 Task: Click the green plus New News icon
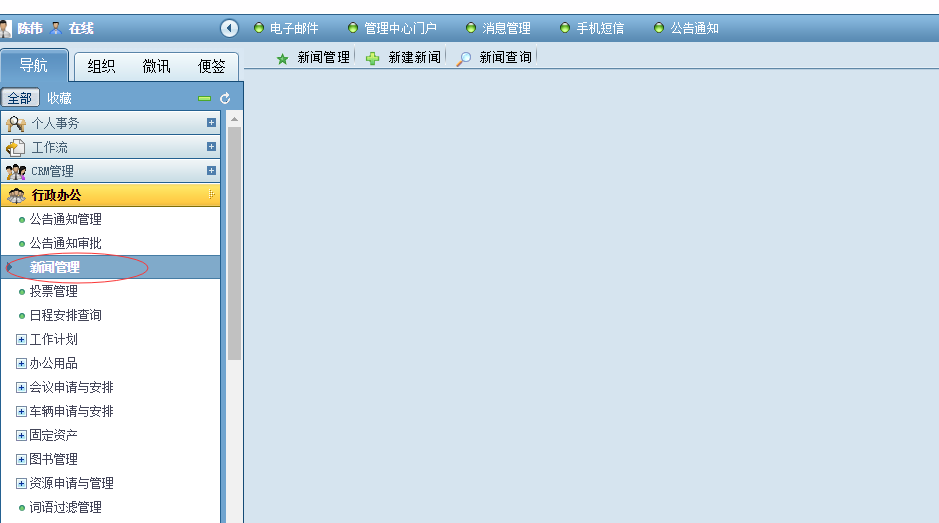[373, 59]
